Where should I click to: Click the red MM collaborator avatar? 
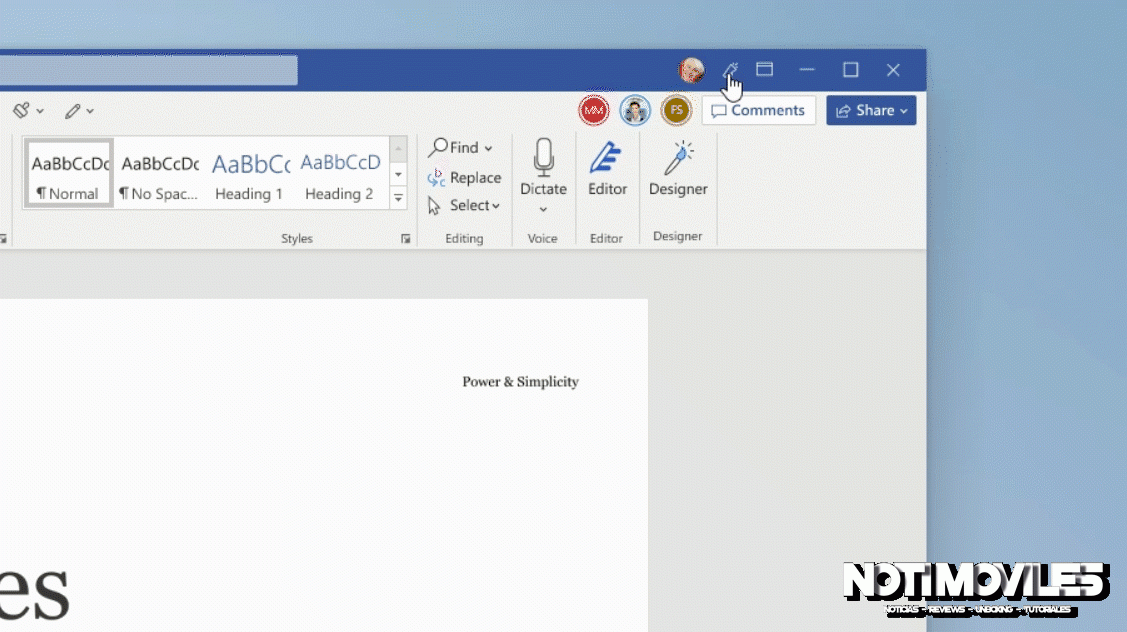coord(594,111)
